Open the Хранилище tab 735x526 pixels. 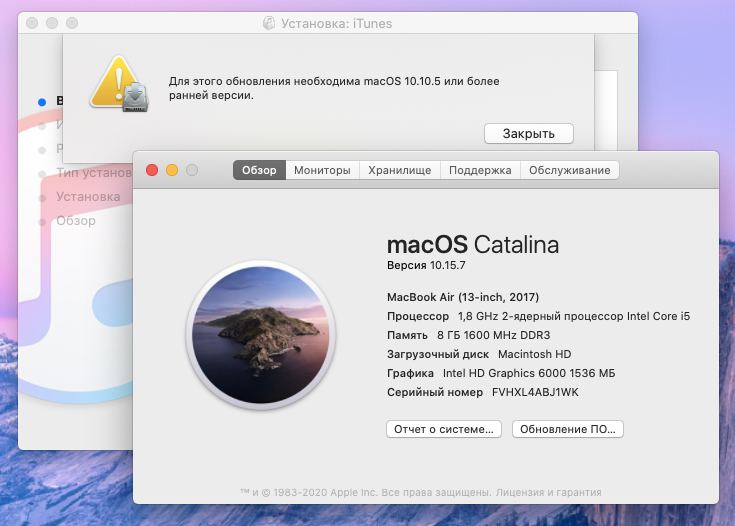[x=399, y=170]
